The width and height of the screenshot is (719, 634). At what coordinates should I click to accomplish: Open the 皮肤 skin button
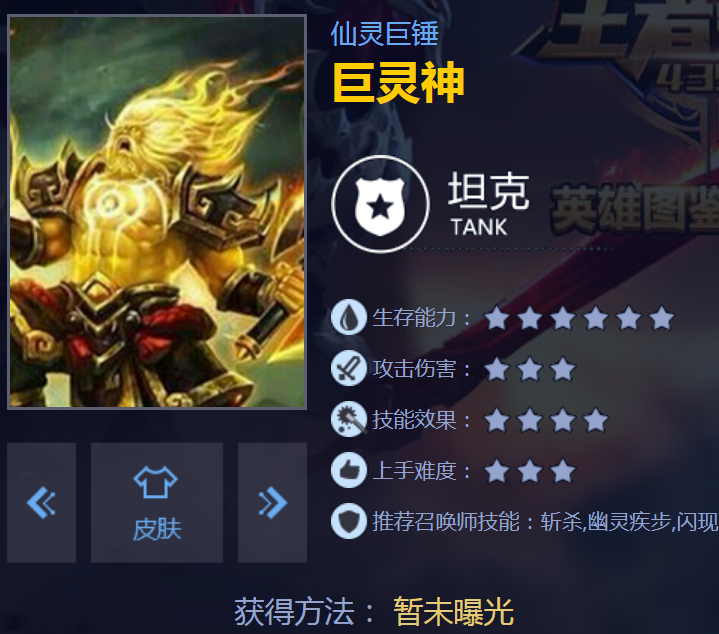(x=157, y=502)
